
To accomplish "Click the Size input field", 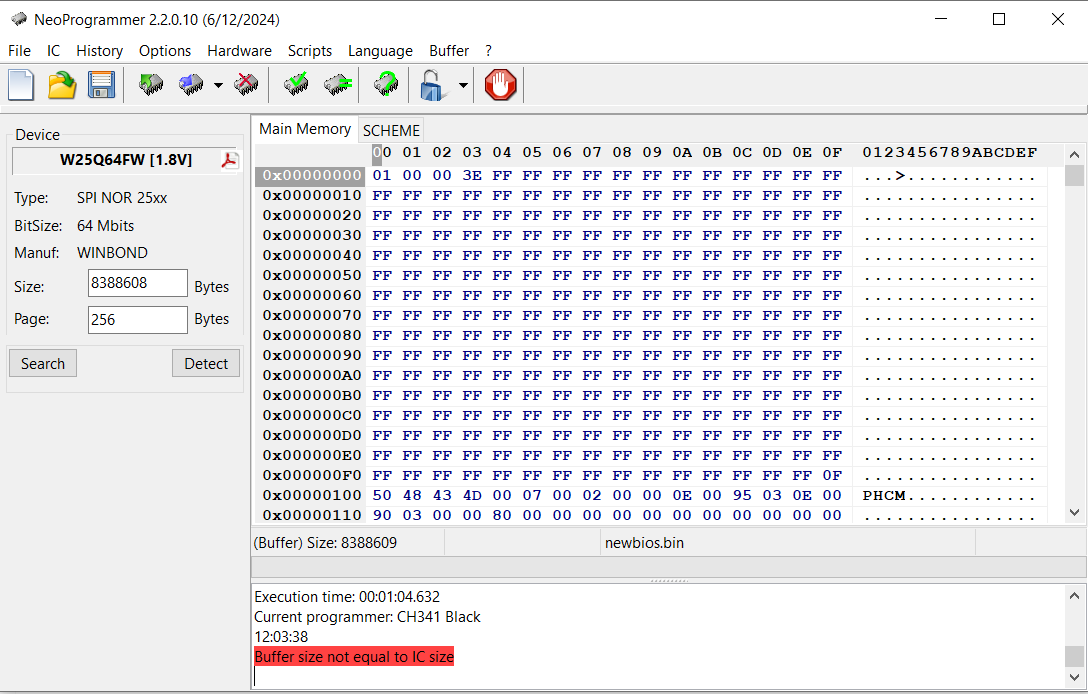I will 138,284.
